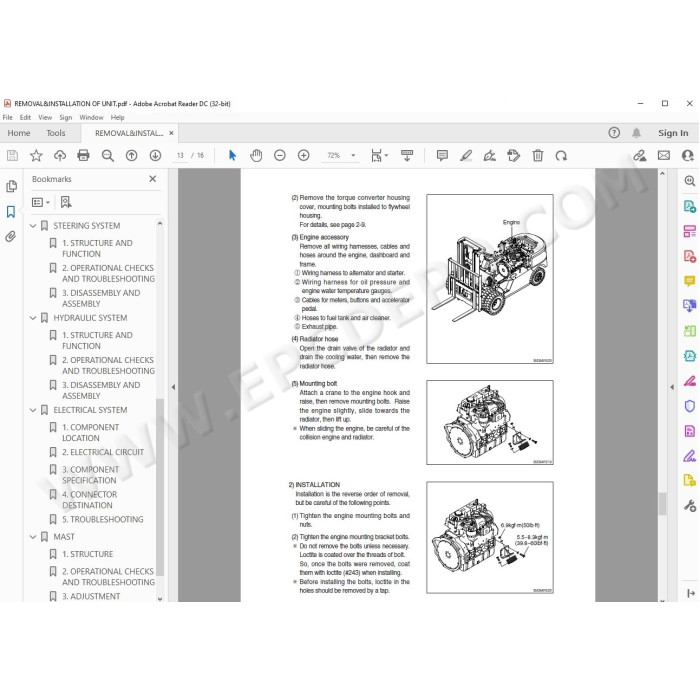Print the document
The image size is (700, 700).
coord(83,155)
